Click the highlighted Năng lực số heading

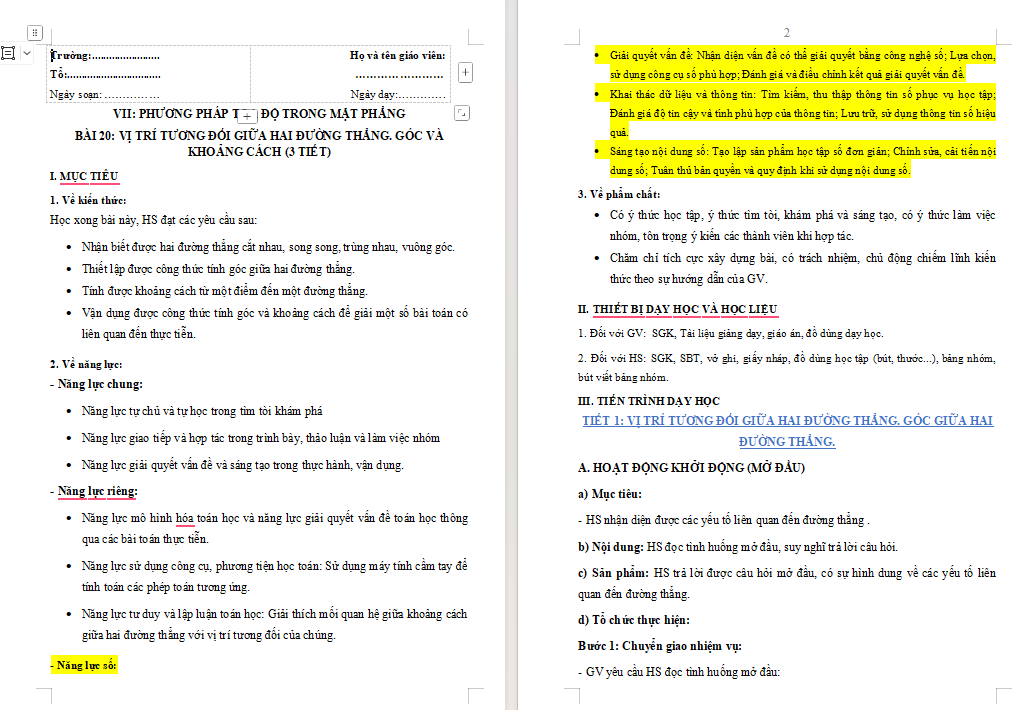(84, 666)
